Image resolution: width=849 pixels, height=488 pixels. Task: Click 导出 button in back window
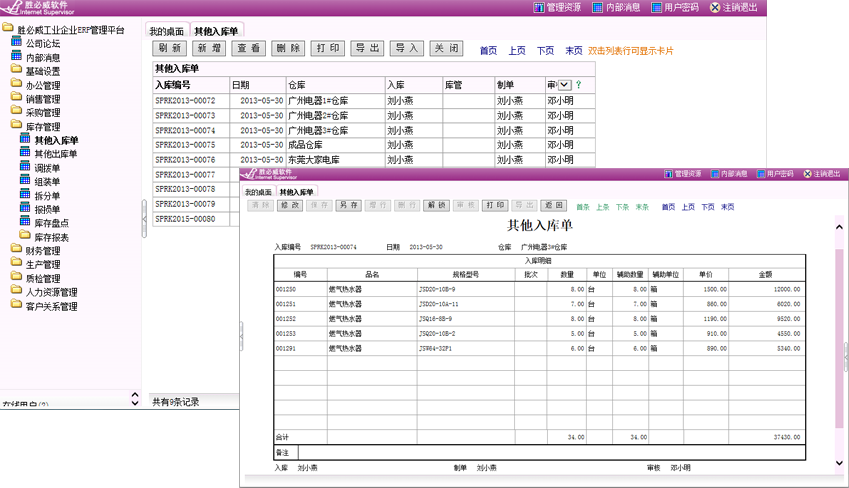coord(367,48)
